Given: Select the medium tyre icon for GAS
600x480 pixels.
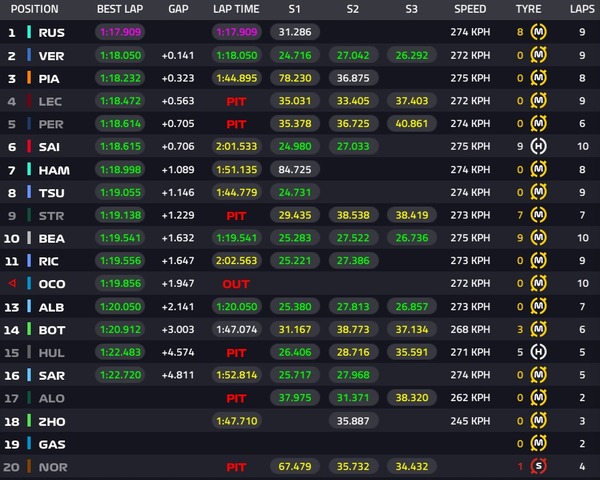Looking at the screenshot, I should pos(539,443).
